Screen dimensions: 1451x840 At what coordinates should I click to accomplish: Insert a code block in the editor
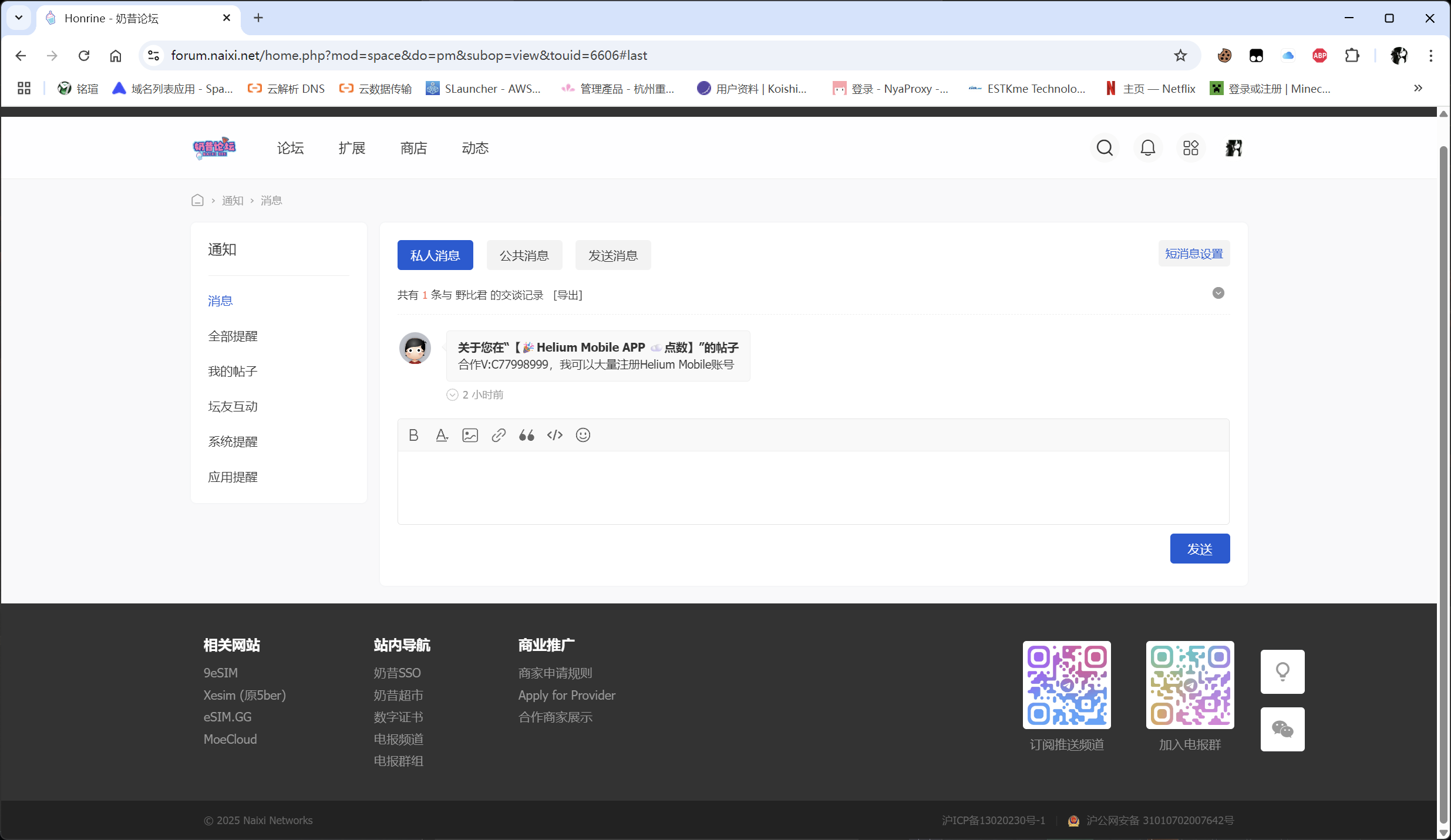click(554, 435)
